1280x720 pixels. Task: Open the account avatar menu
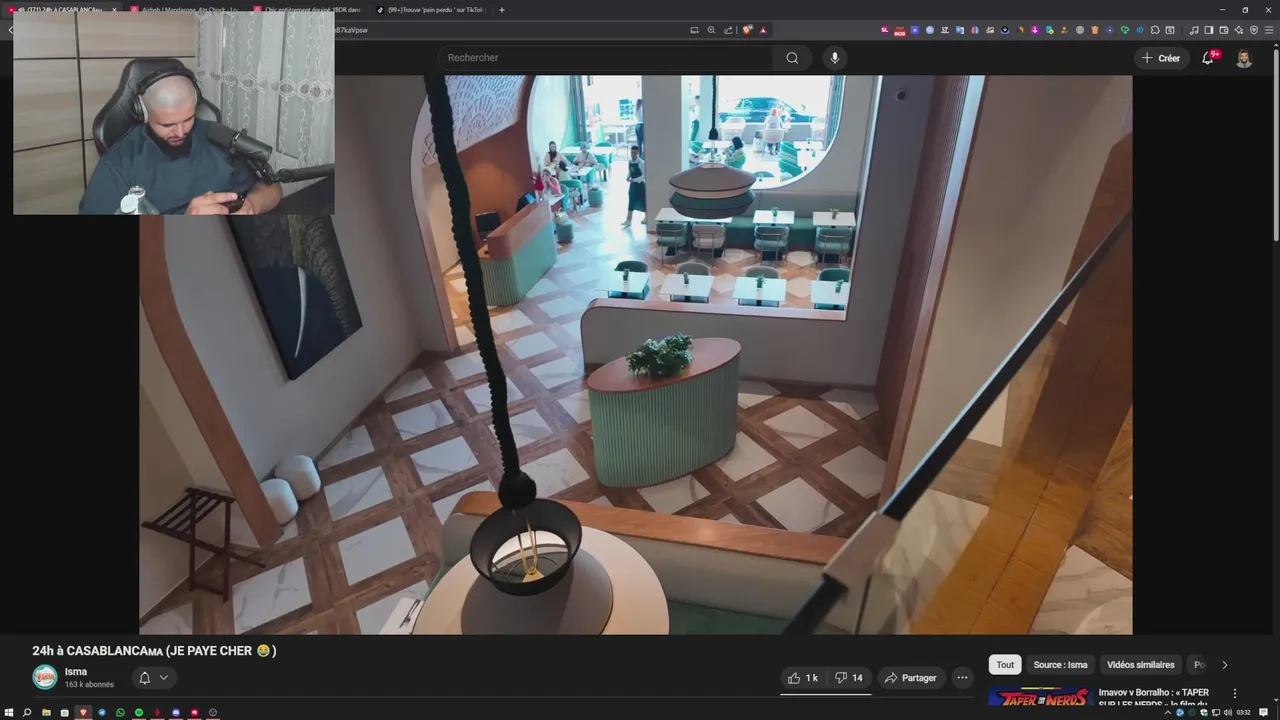[x=1244, y=58]
